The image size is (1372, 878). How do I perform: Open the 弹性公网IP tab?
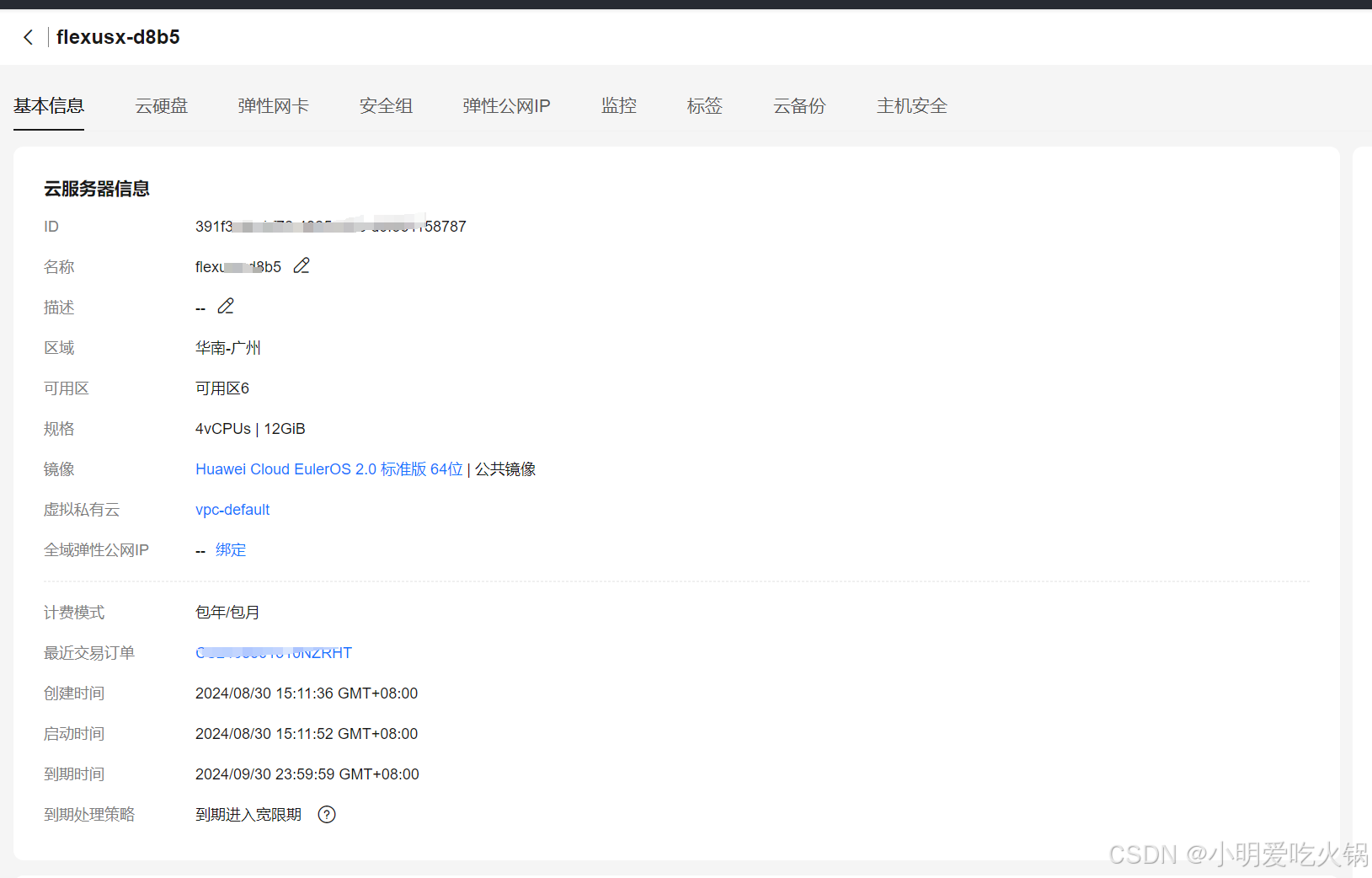pyautogui.click(x=506, y=105)
